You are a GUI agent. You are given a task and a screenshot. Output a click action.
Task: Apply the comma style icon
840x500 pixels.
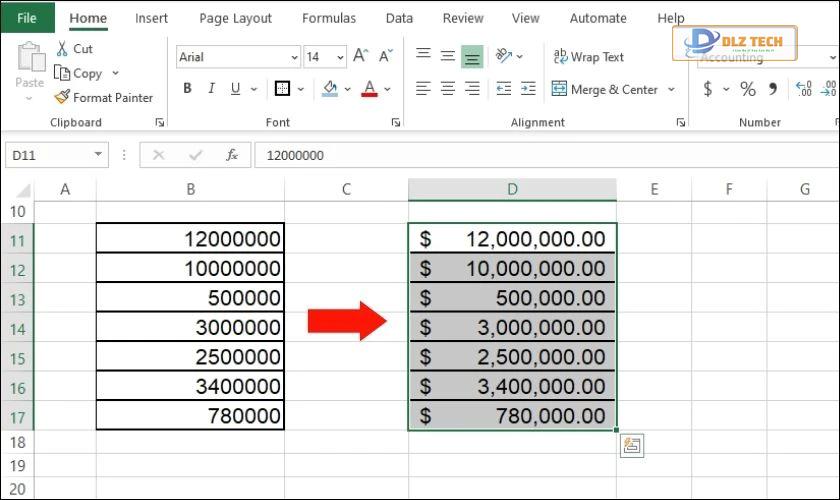point(772,88)
